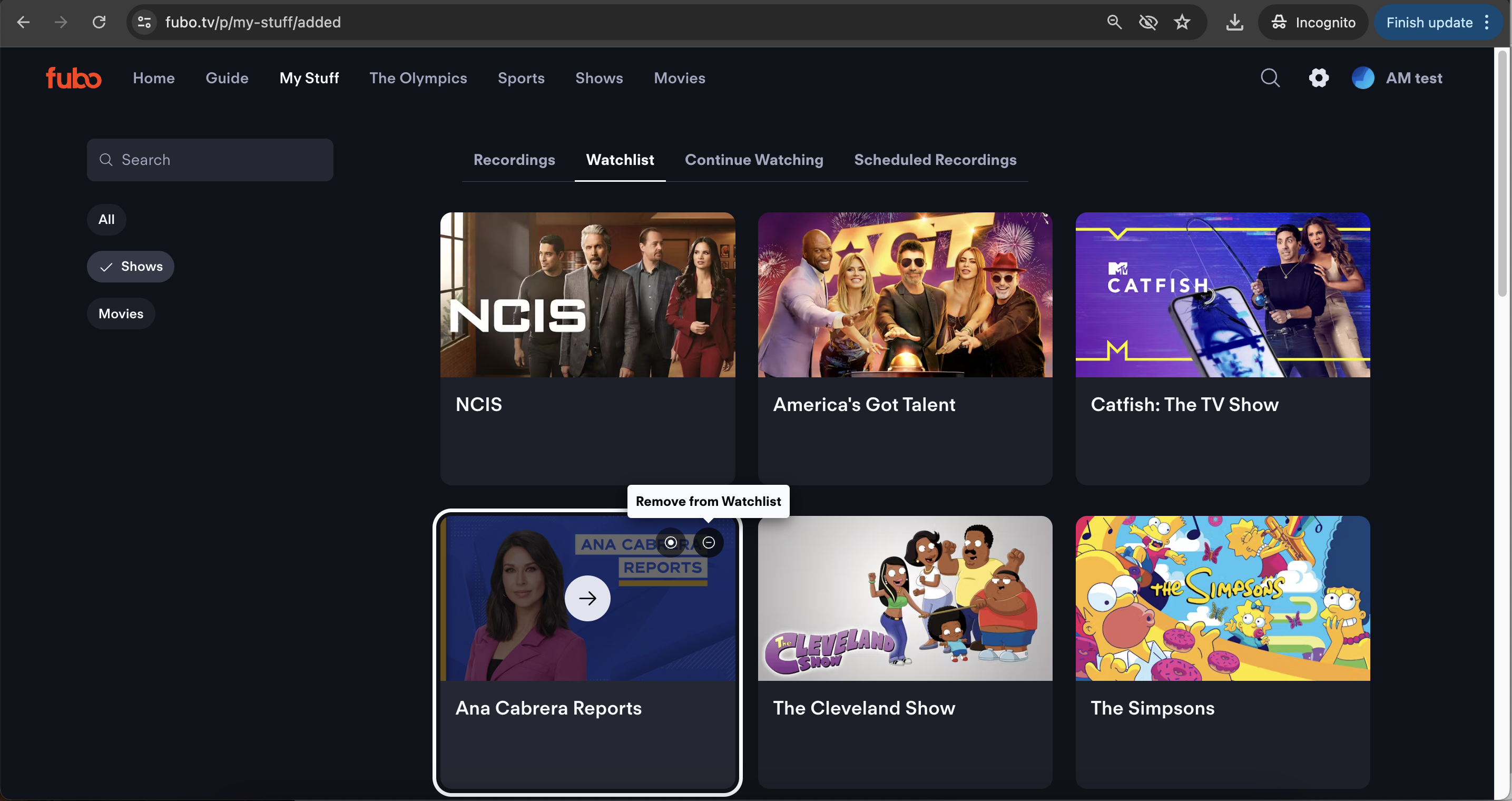Select the All filter option
Image resolution: width=1512 pixels, height=801 pixels.
[106, 219]
